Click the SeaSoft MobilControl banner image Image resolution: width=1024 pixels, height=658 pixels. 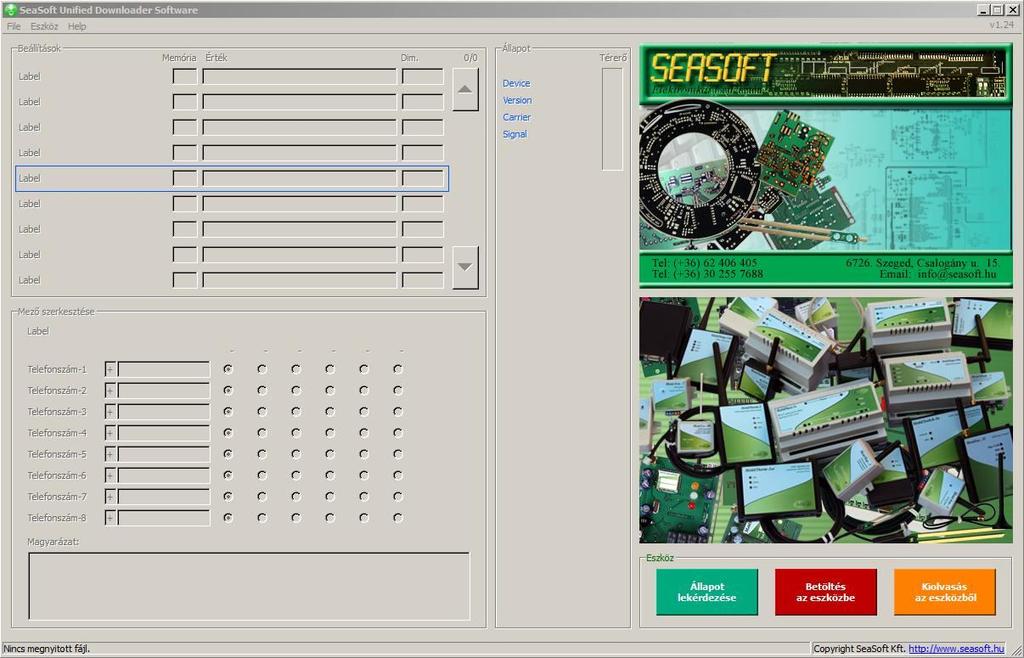tap(825, 165)
